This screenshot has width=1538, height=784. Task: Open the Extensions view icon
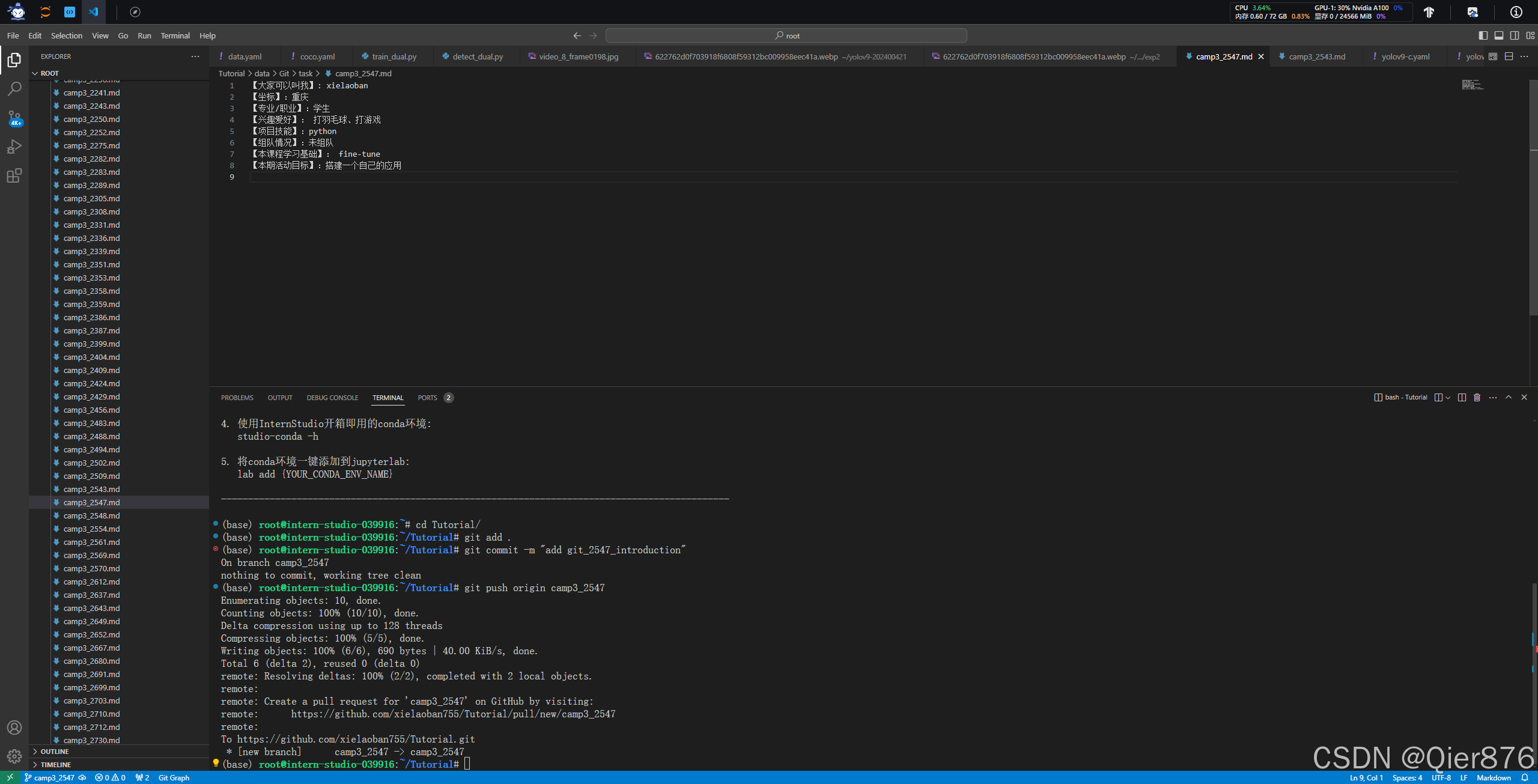(14, 175)
